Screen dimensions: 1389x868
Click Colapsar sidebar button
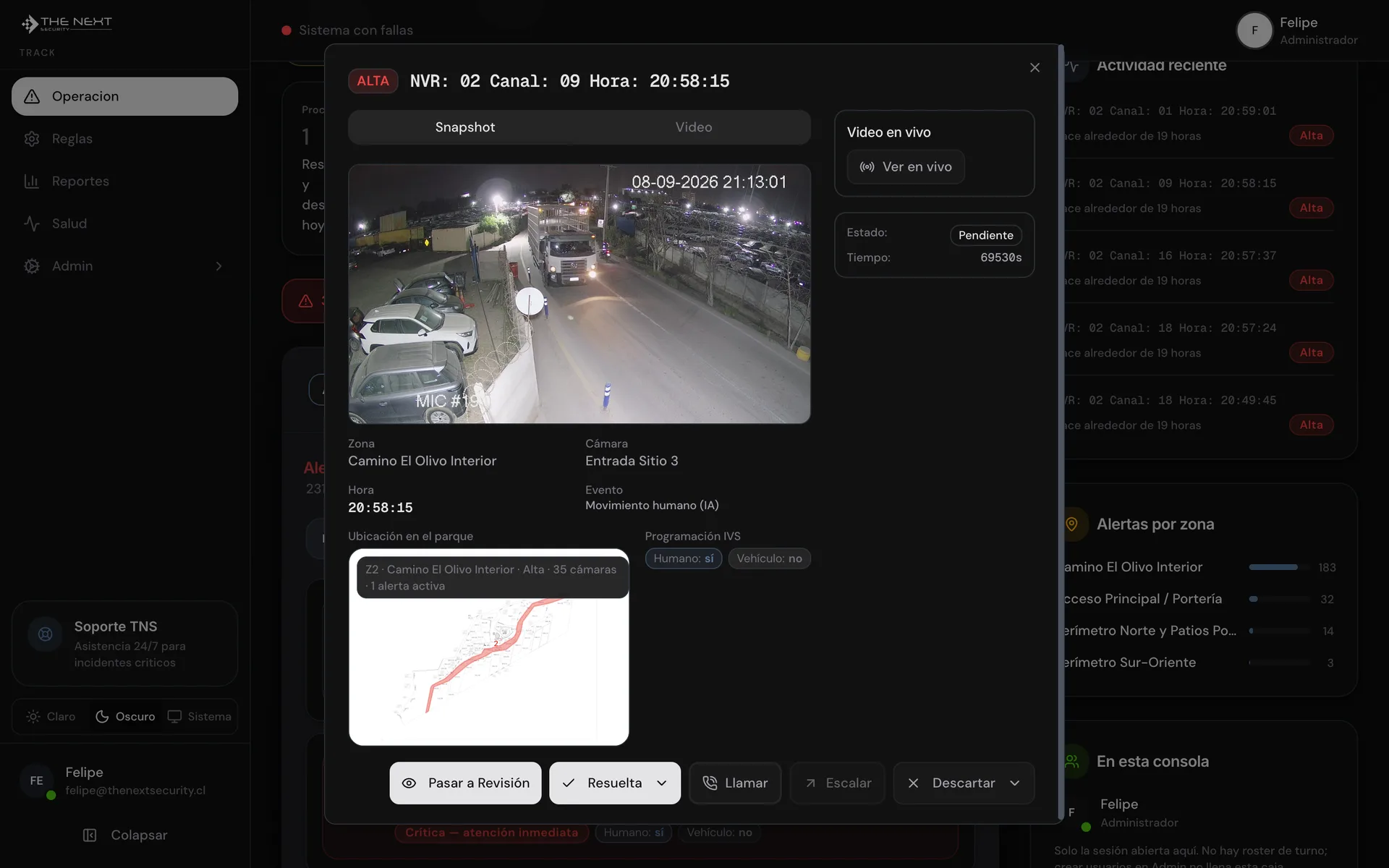click(x=124, y=835)
